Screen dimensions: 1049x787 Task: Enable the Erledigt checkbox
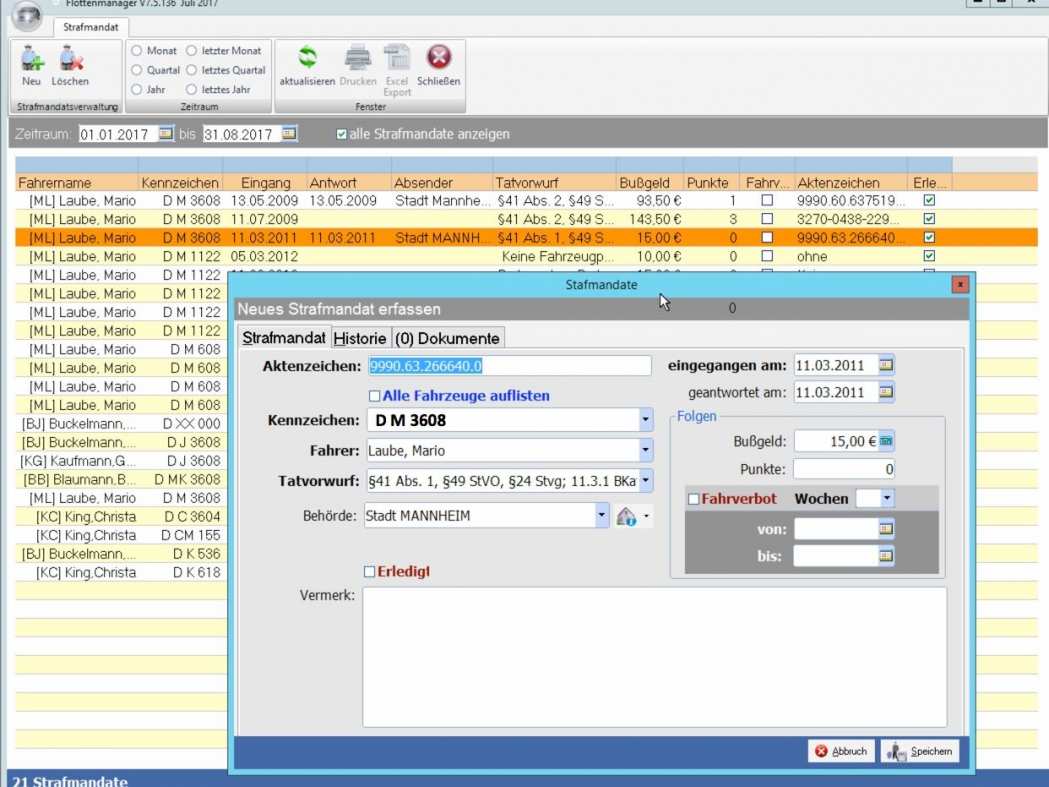point(370,572)
